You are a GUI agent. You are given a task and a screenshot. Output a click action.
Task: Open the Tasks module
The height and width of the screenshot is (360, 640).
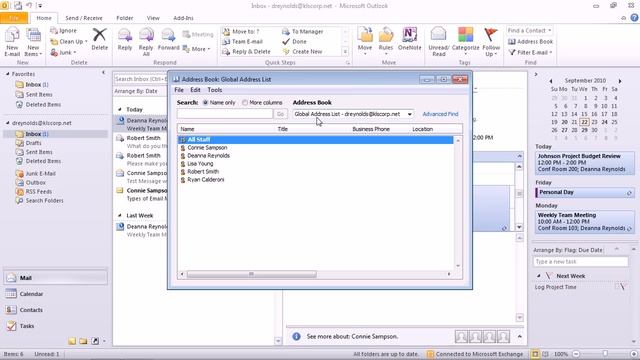(56, 326)
